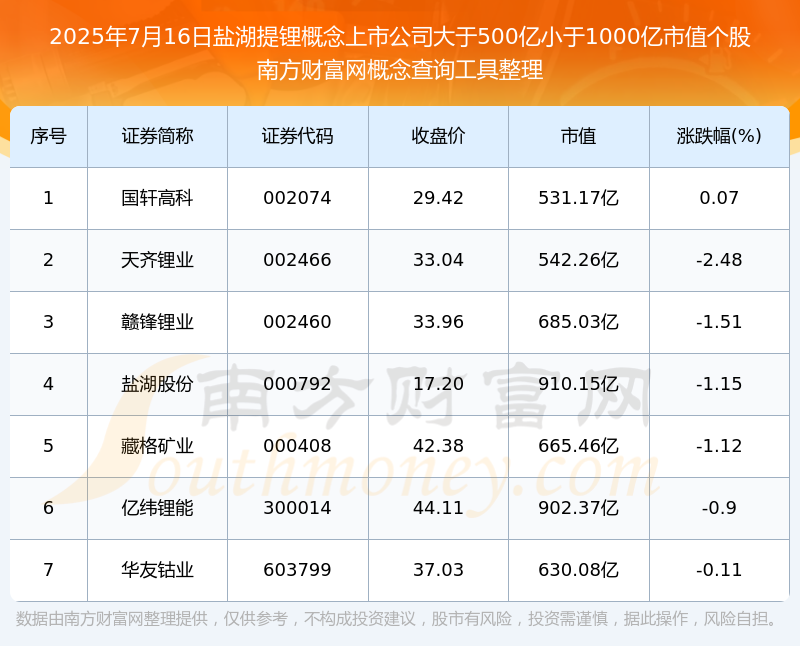
Task: Select stock name 天齐锂业
Action: point(157,260)
